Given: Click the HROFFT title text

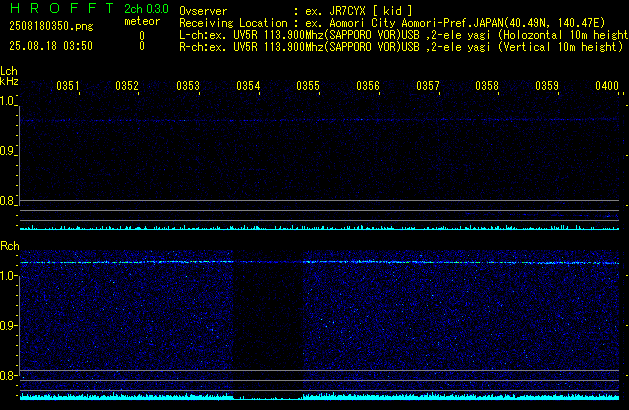Looking at the screenshot, I should (x=62, y=8).
